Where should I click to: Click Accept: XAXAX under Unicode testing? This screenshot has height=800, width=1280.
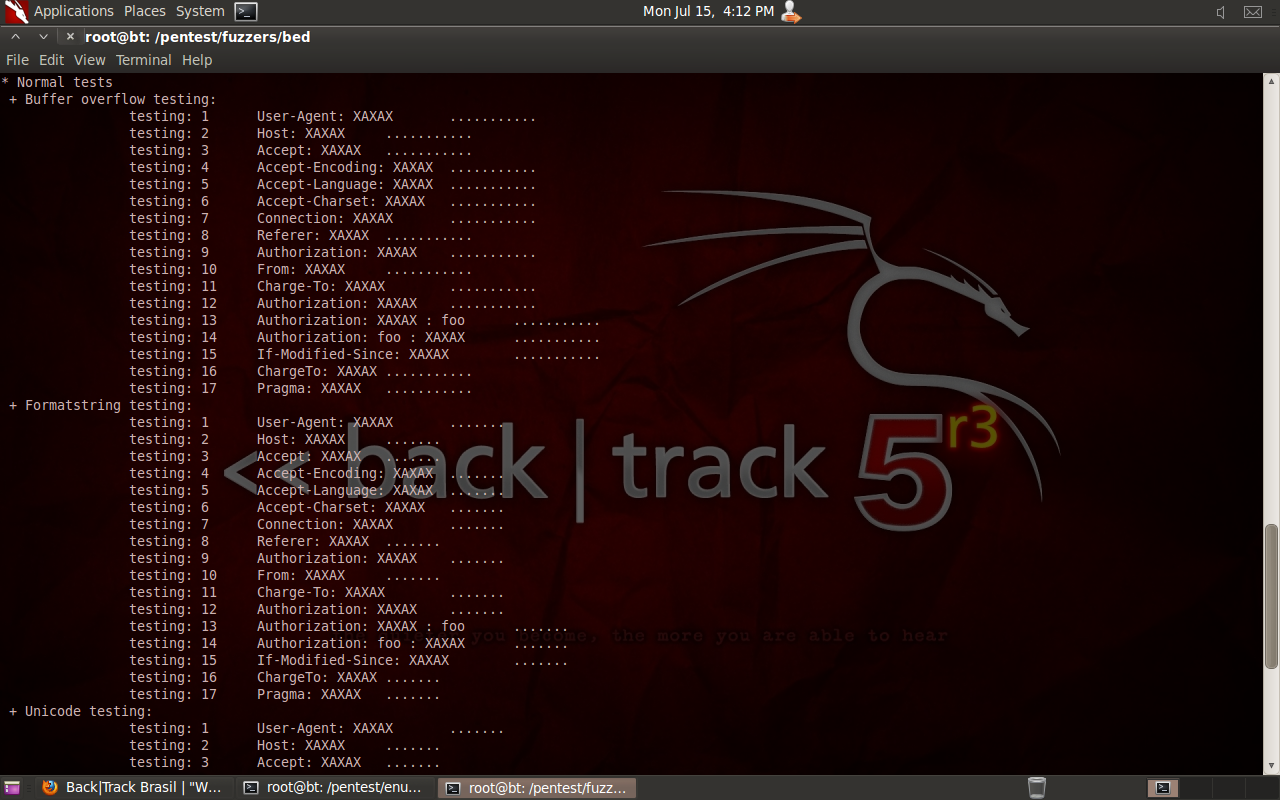[x=309, y=762]
